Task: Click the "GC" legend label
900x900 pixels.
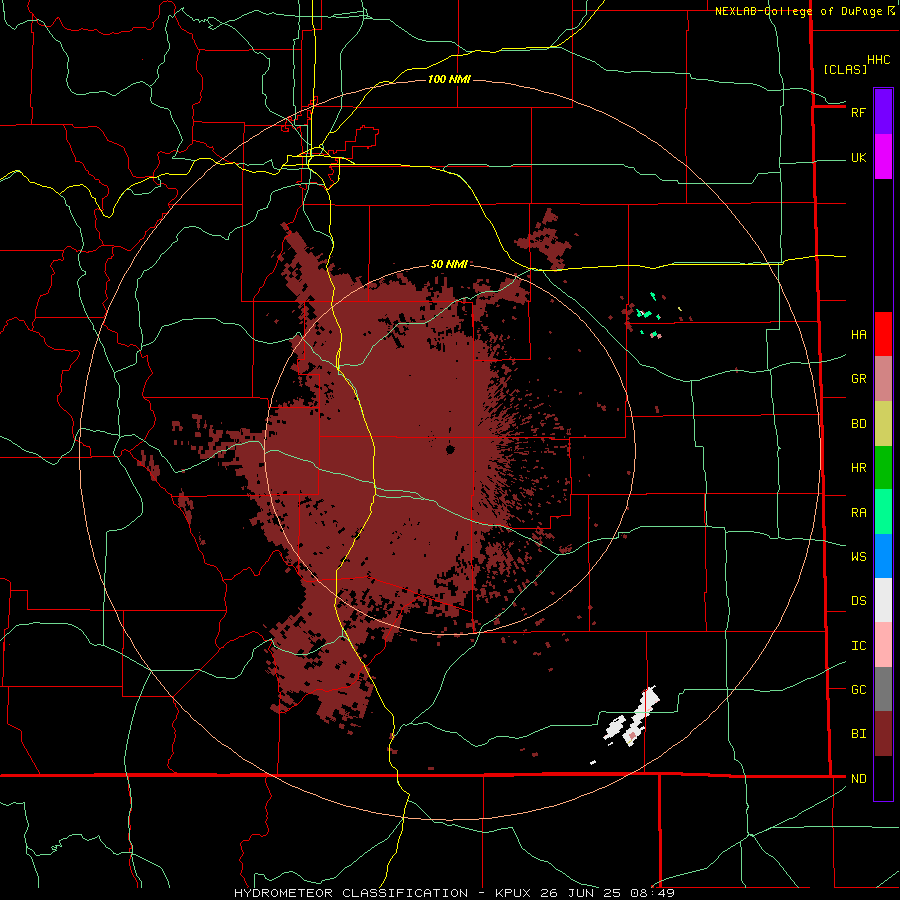Action: [858, 690]
